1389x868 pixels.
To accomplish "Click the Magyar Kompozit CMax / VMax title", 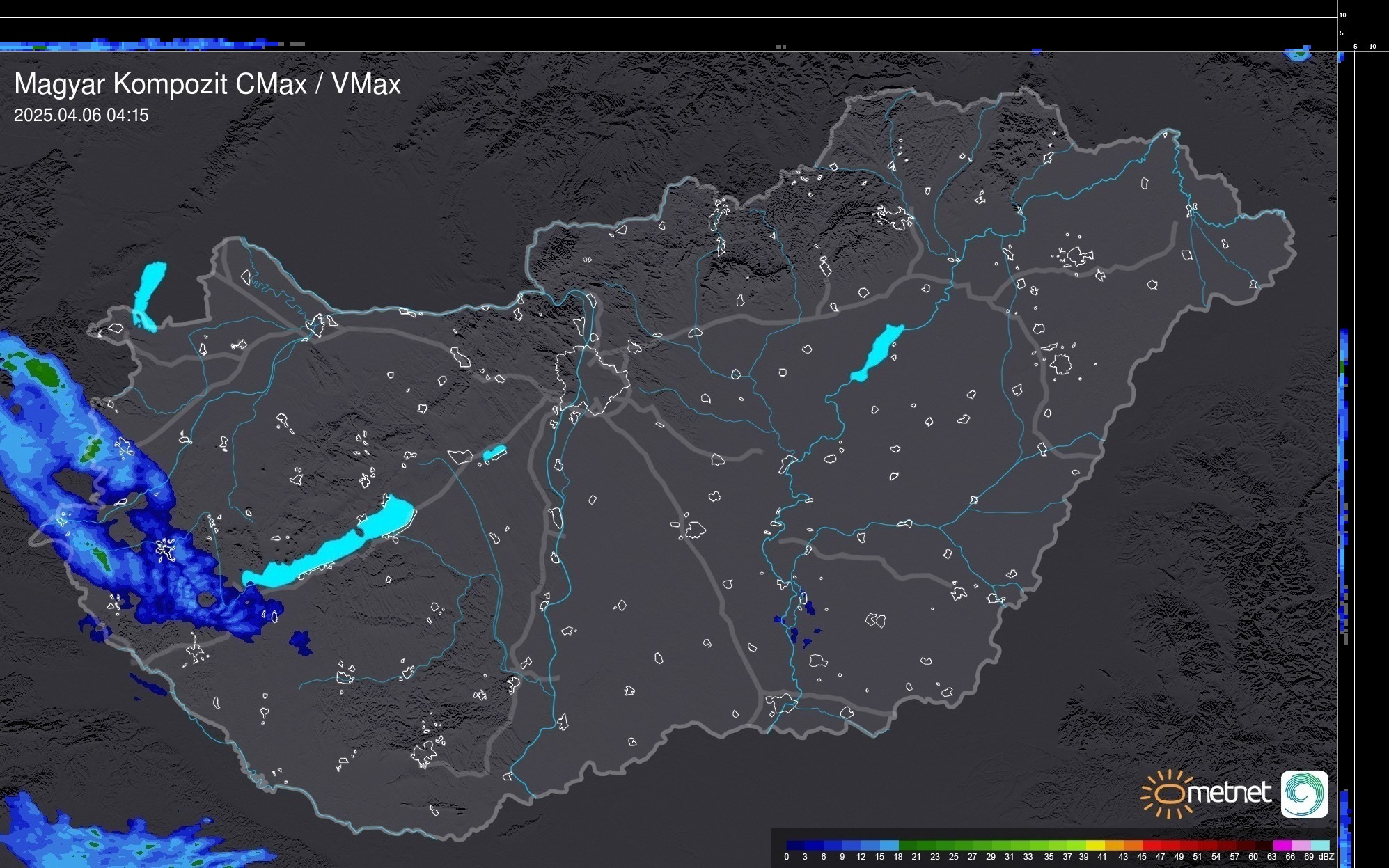I will 207,84.
